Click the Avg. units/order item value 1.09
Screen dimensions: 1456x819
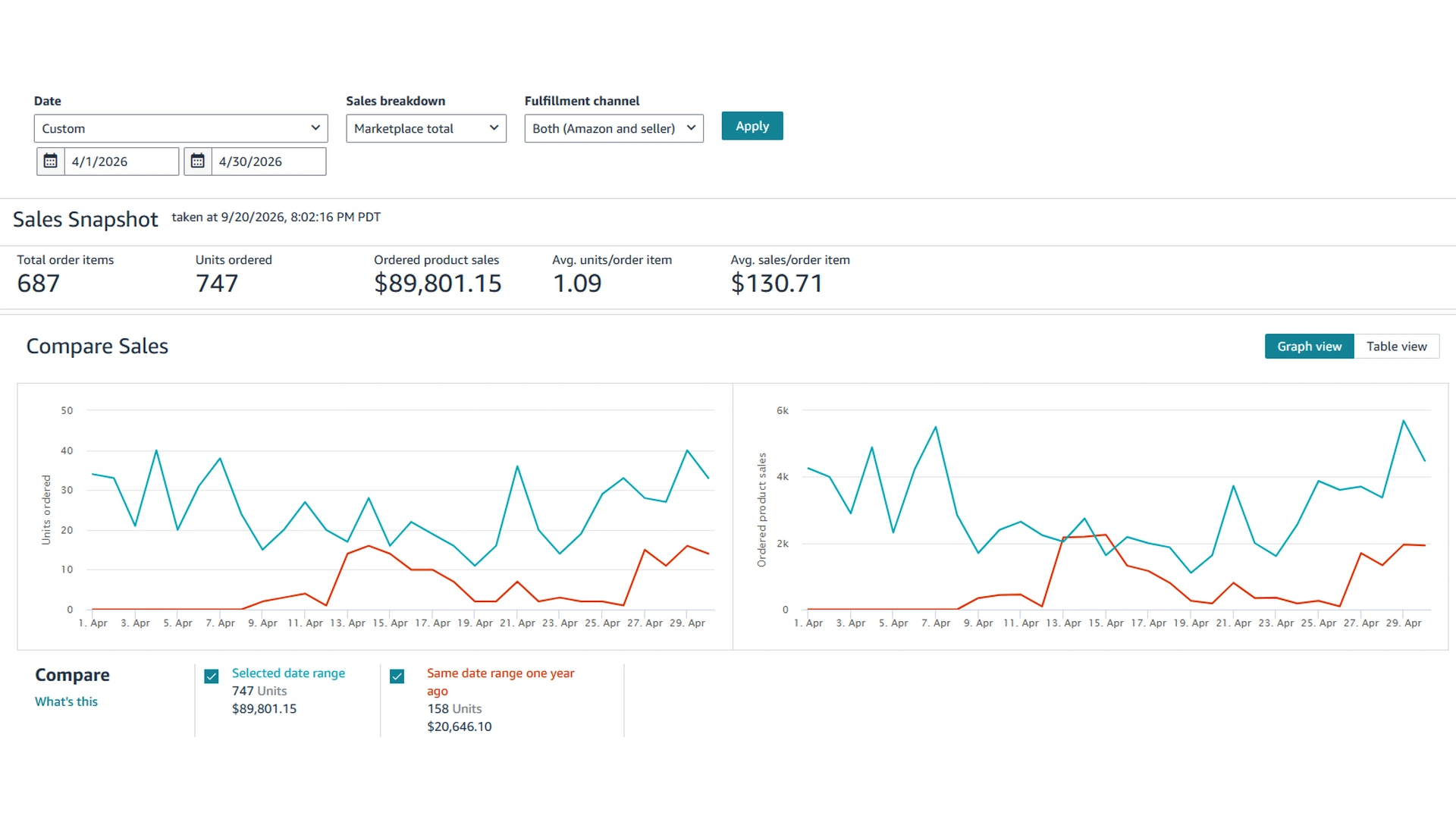(x=577, y=284)
